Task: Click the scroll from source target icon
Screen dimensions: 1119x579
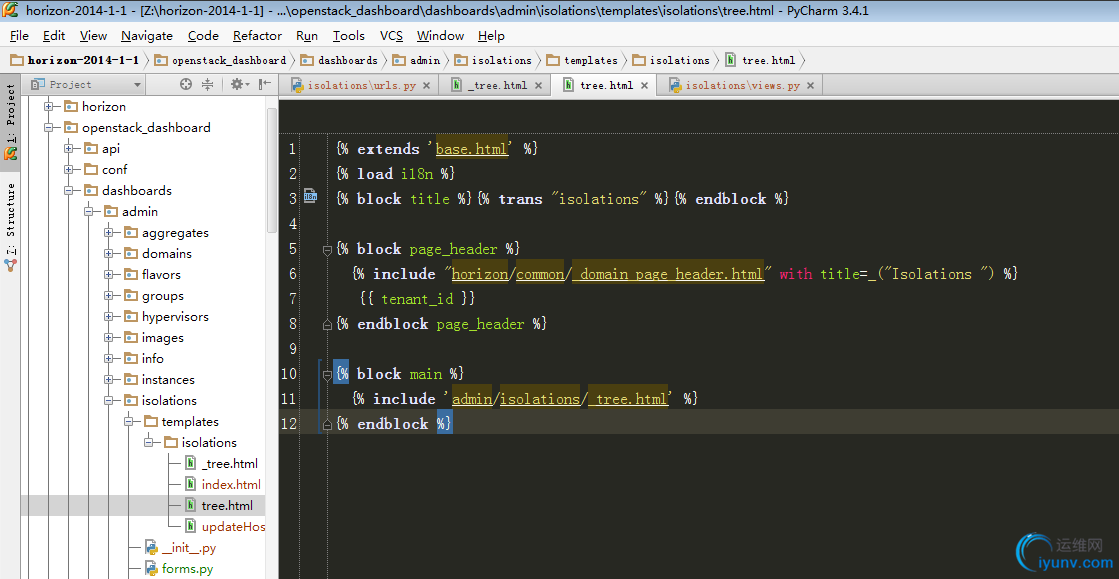Action: [x=186, y=85]
